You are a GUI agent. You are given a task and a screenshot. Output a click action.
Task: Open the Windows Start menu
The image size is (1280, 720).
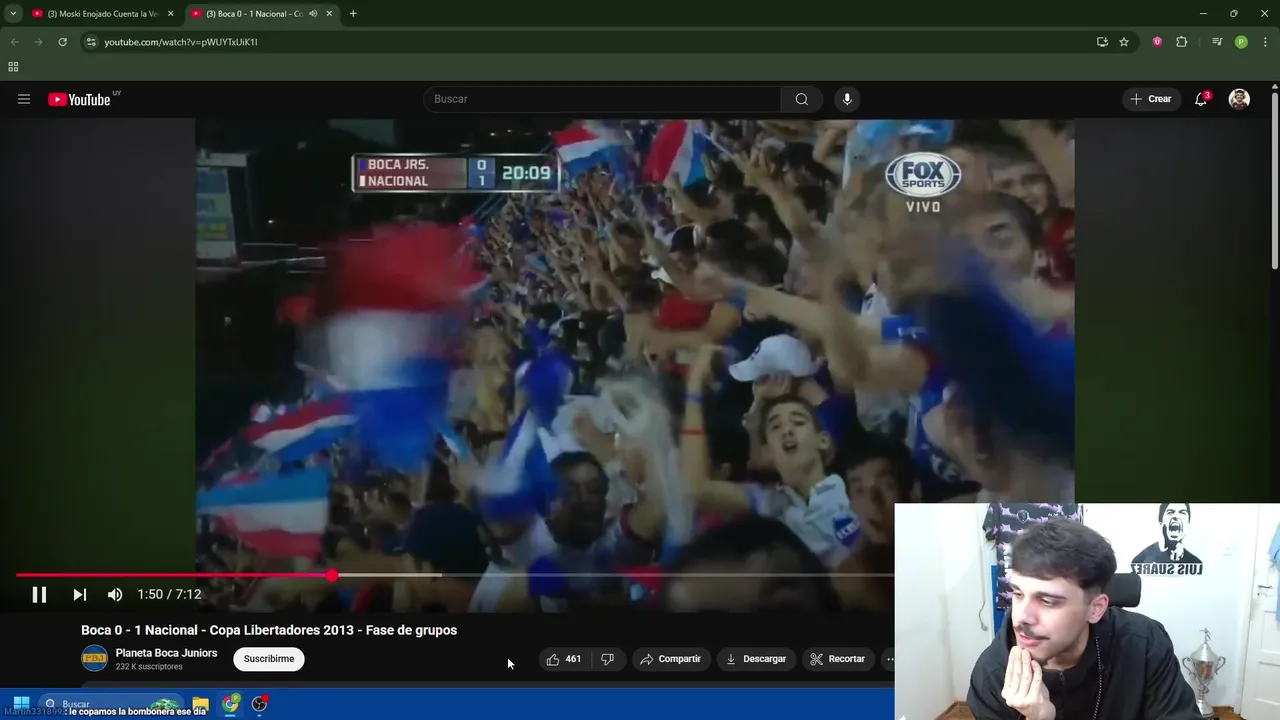click(x=21, y=703)
